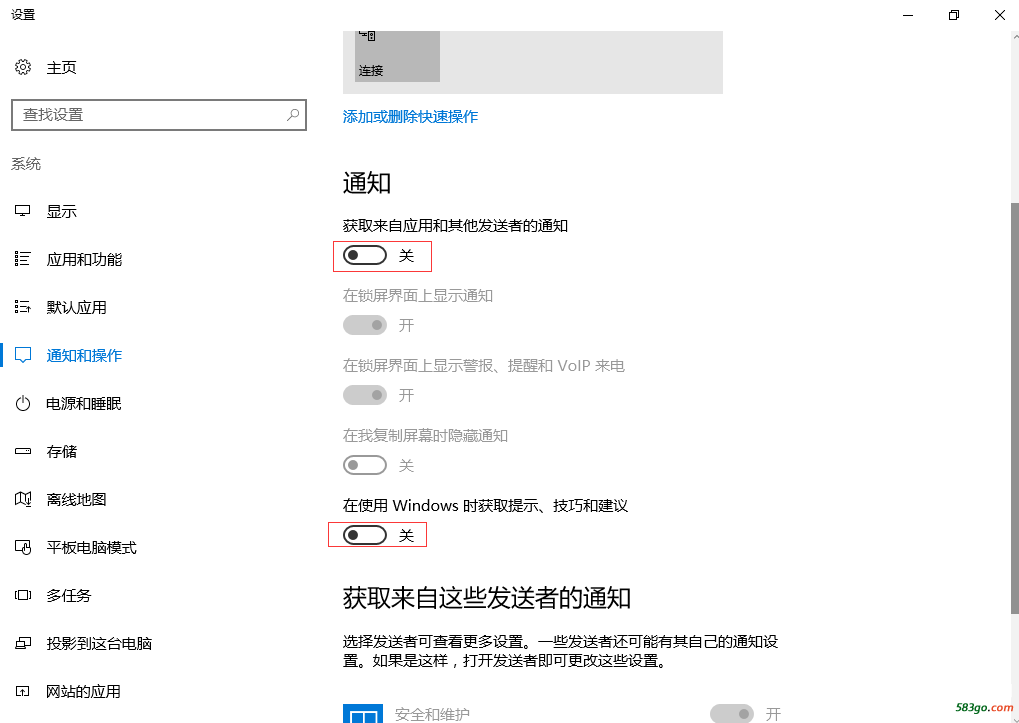
Task: Open 主页 settings home
Action: pos(61,68)
